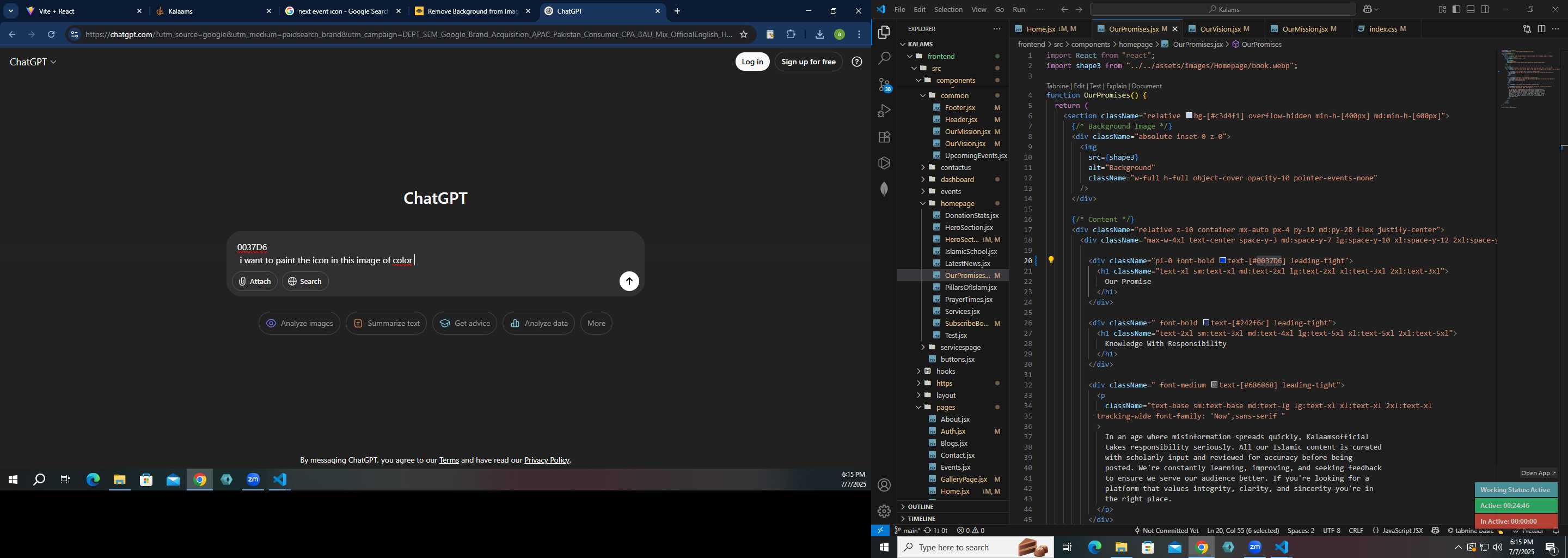The image size is (1568, 558).
Task: Toggle the VS Code secondary side bar
Action: pos(1485,10)
